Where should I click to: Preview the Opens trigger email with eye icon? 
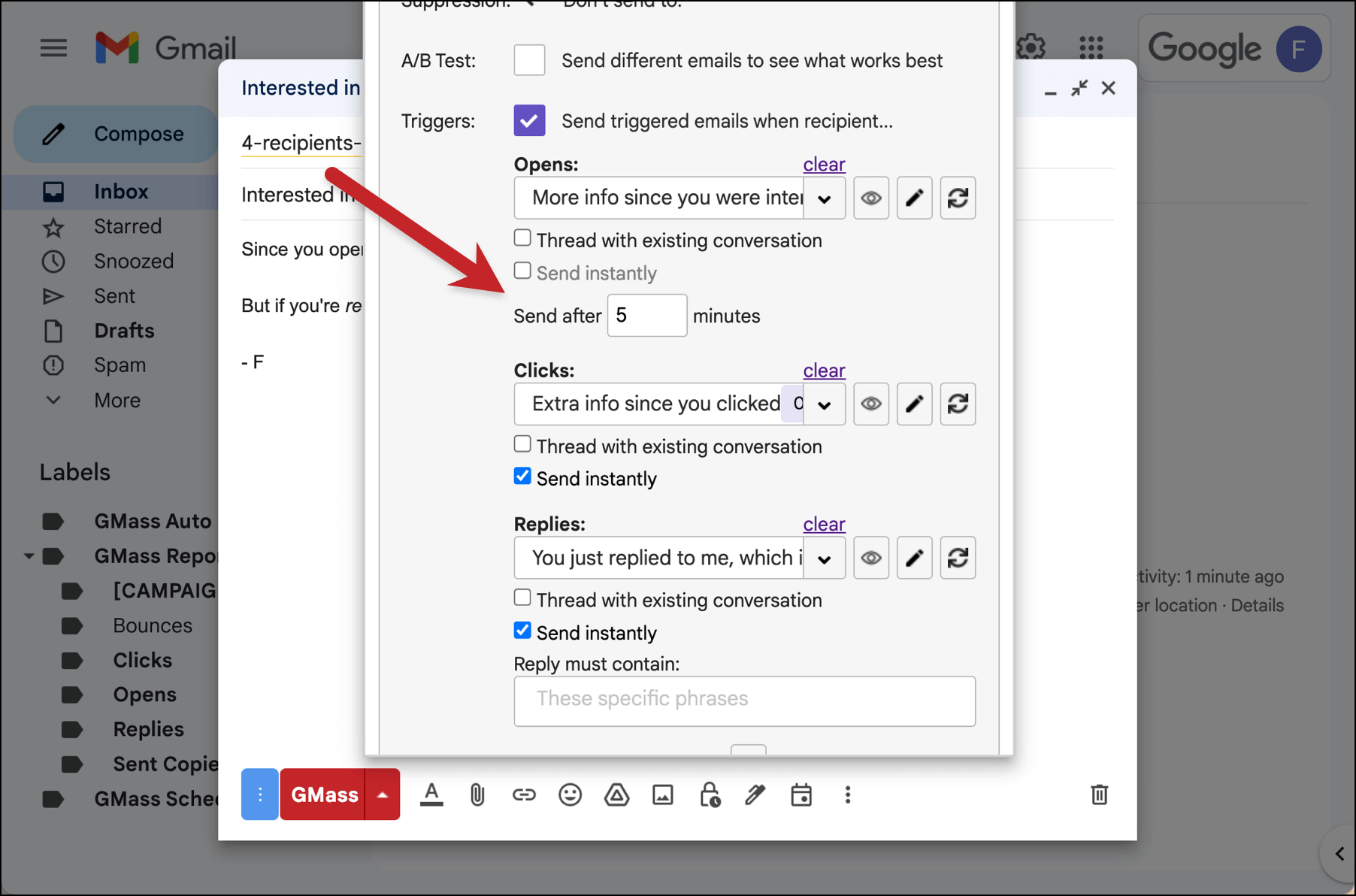[x=871, y=198]
